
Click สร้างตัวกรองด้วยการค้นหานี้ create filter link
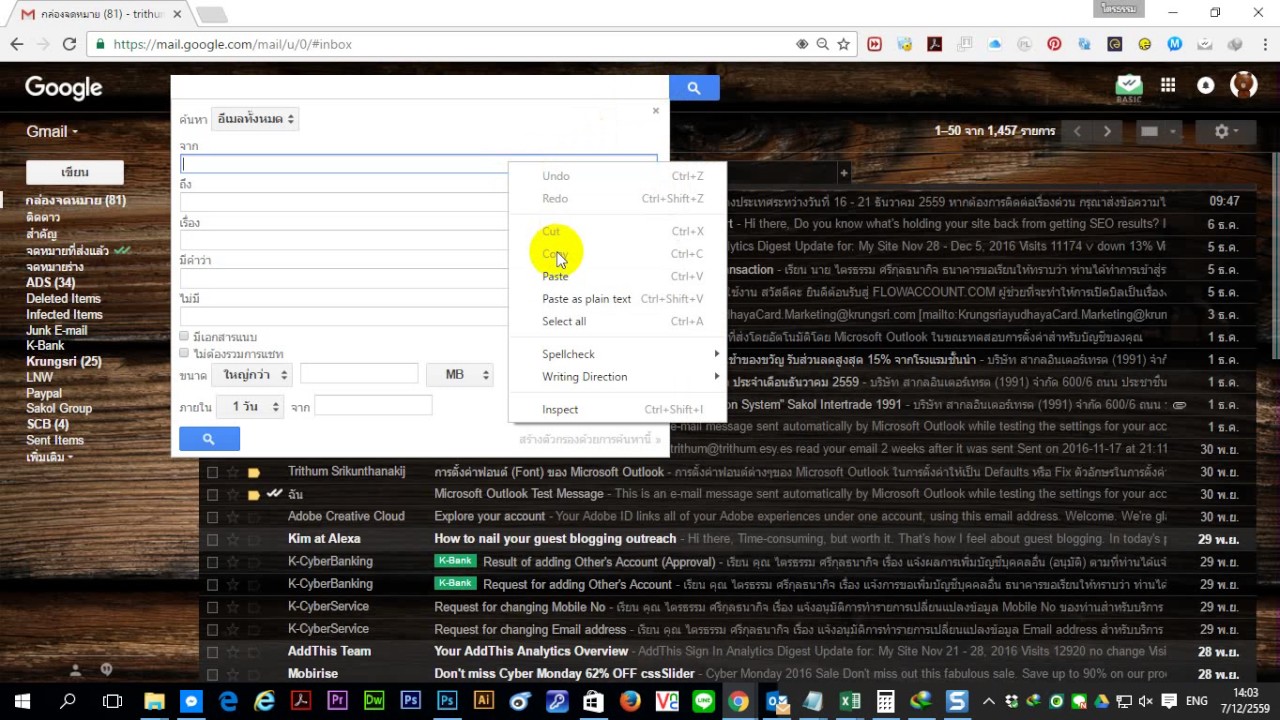[x=589, y=439]
